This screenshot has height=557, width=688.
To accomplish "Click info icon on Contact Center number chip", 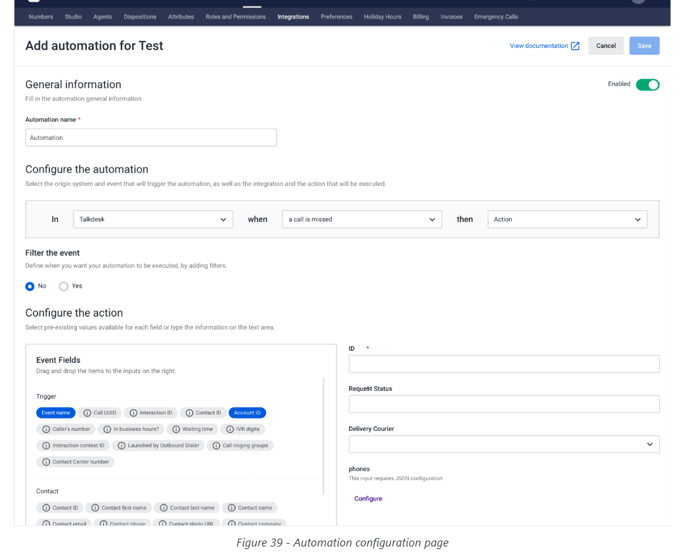I will [45, 462].
